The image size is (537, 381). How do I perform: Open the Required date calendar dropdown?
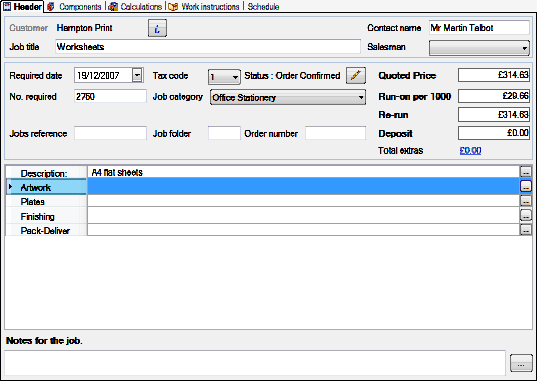click(137, 75)
